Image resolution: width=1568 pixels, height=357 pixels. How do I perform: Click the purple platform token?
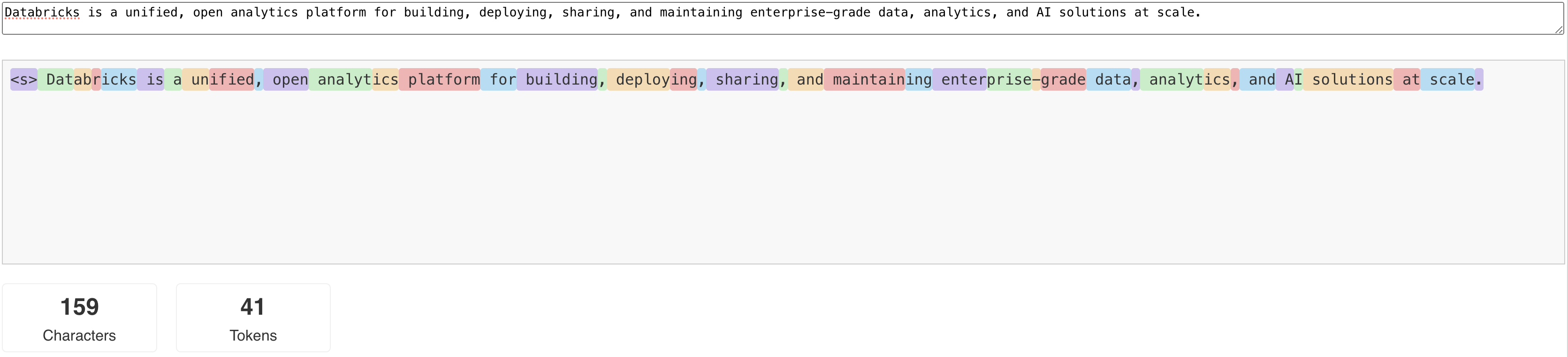pyautogui.click(x=440, y=79)
